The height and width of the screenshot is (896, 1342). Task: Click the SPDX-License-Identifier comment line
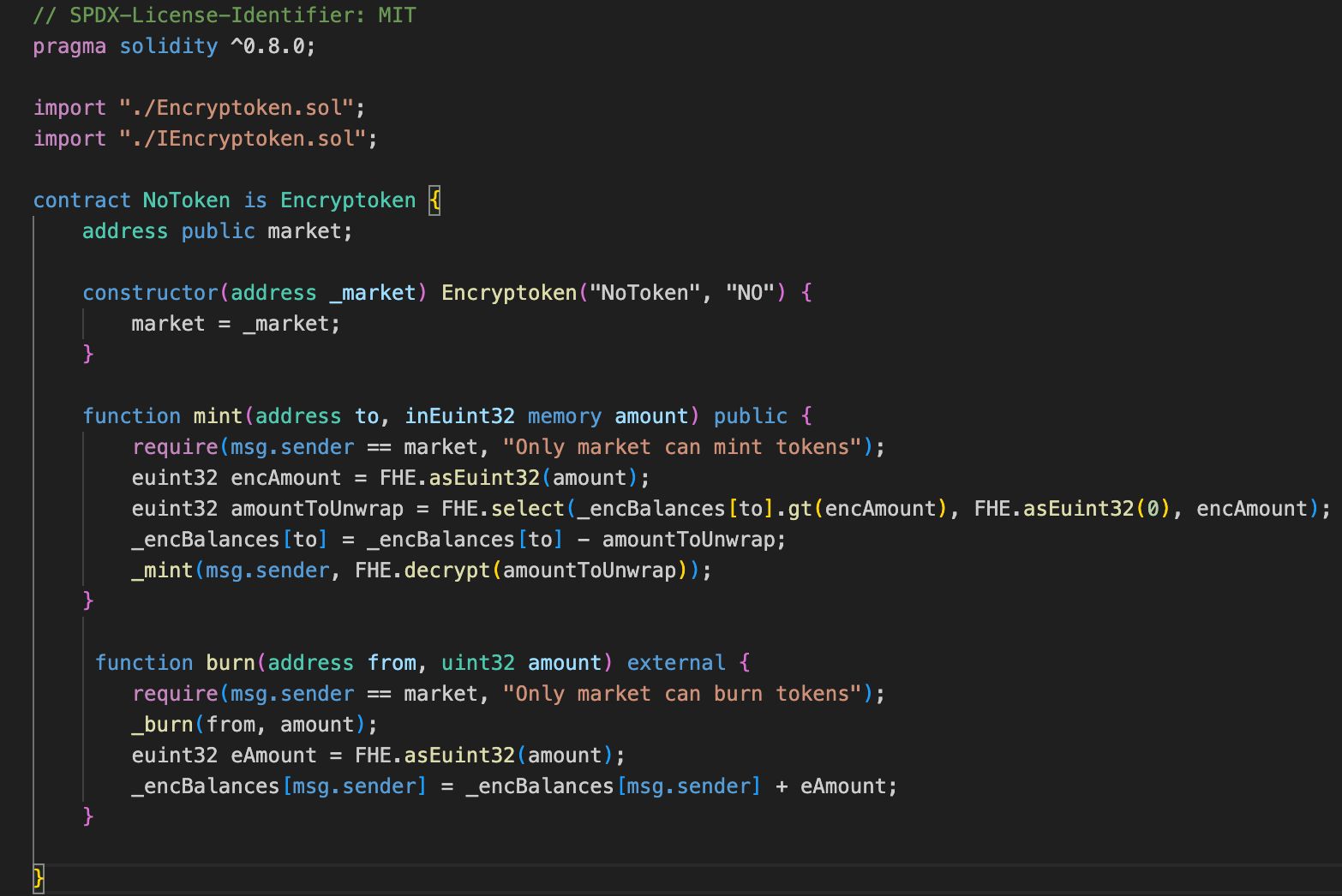coord(225,15)
